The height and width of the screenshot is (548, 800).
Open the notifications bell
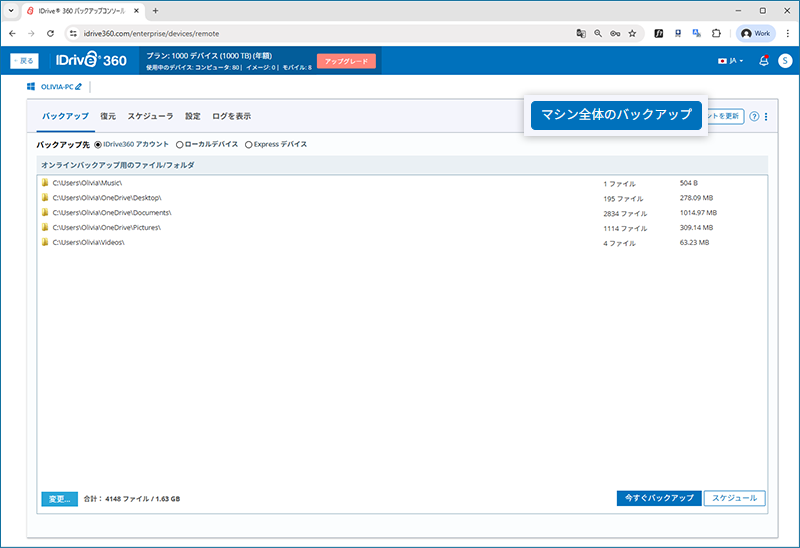point(764,61)
